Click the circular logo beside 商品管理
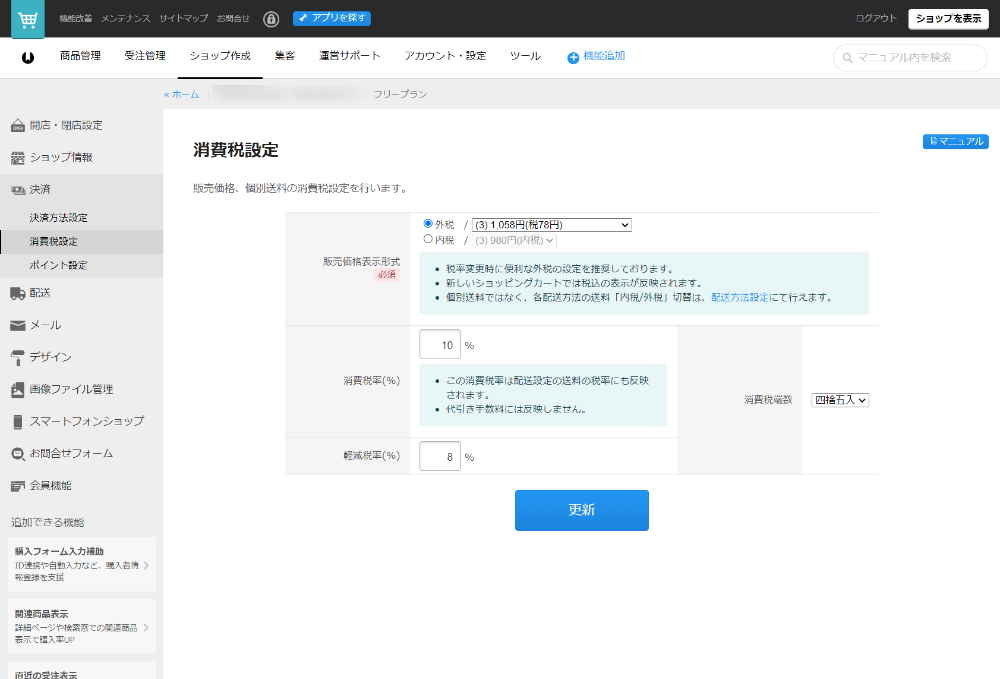This screenshot has height=679, width=1000. 27,57
